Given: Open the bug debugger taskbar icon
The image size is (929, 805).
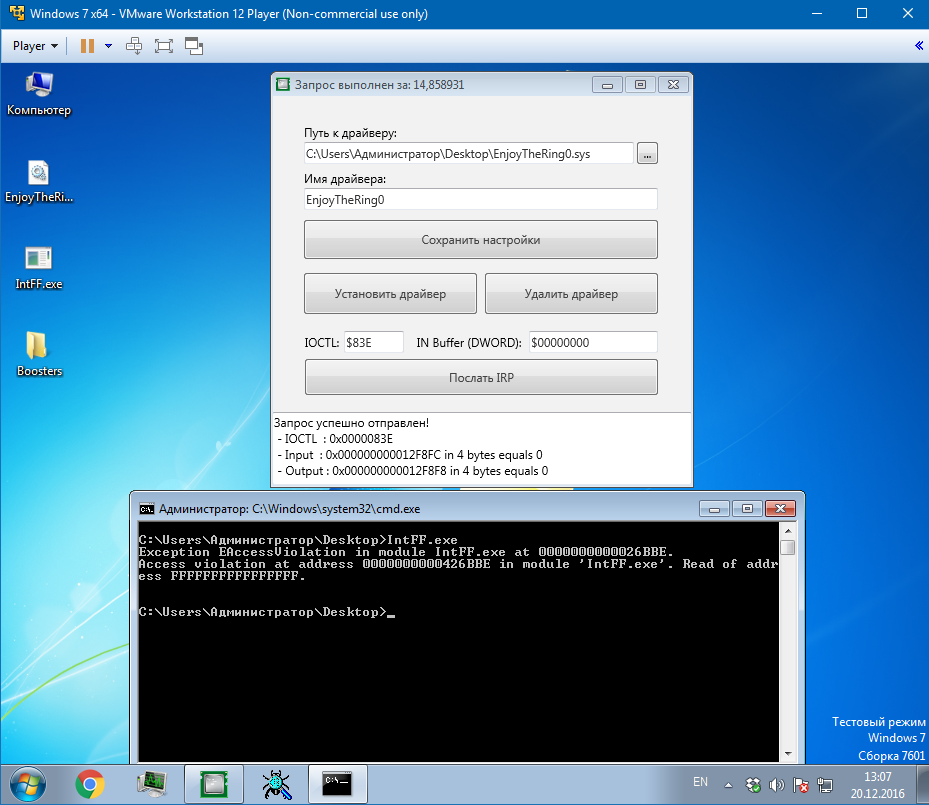Looking at the screenshot, I should click(273, 783).
